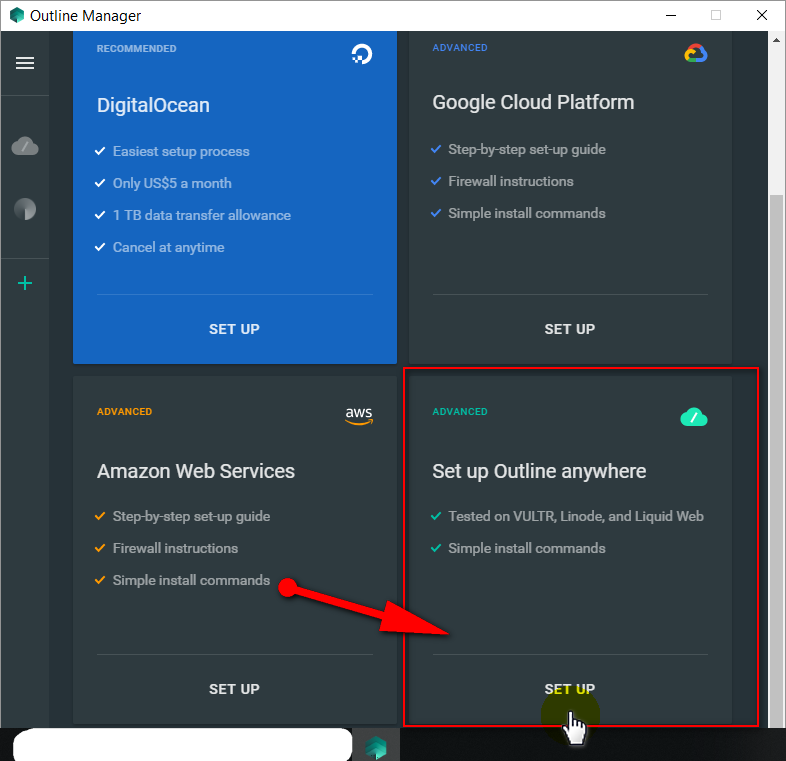This screenshot has width=786, height=761.
Task: Click 'Step-by-step set-up guide' on Google card
Action: click(x=527, y=149)
